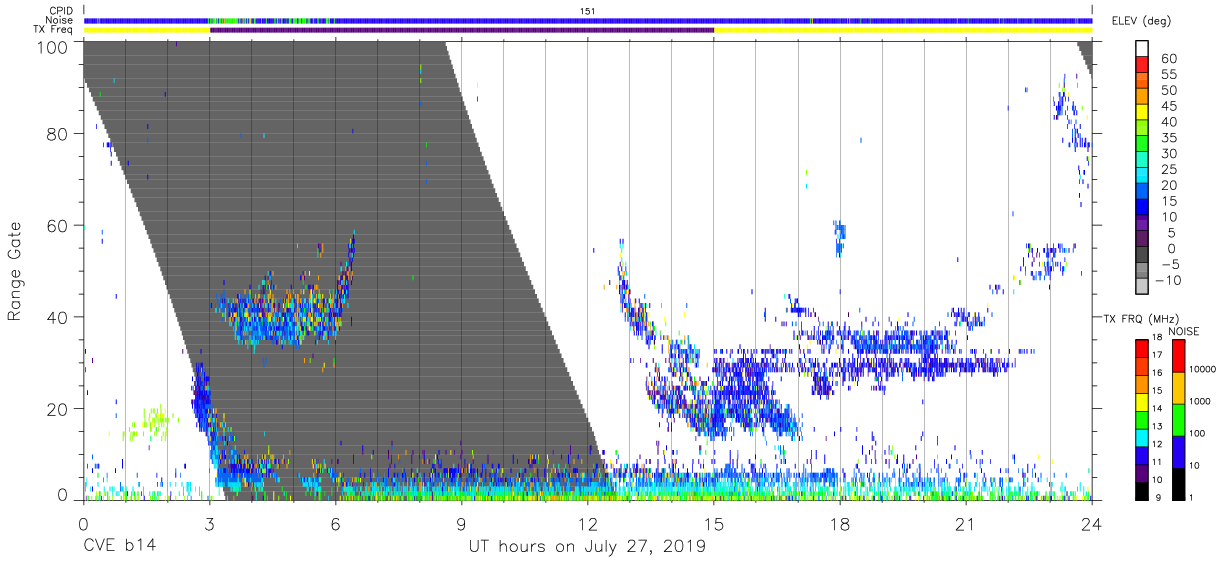
Task: Click the '30' label on ELEV colorbar
Action: coord(1167,154)
